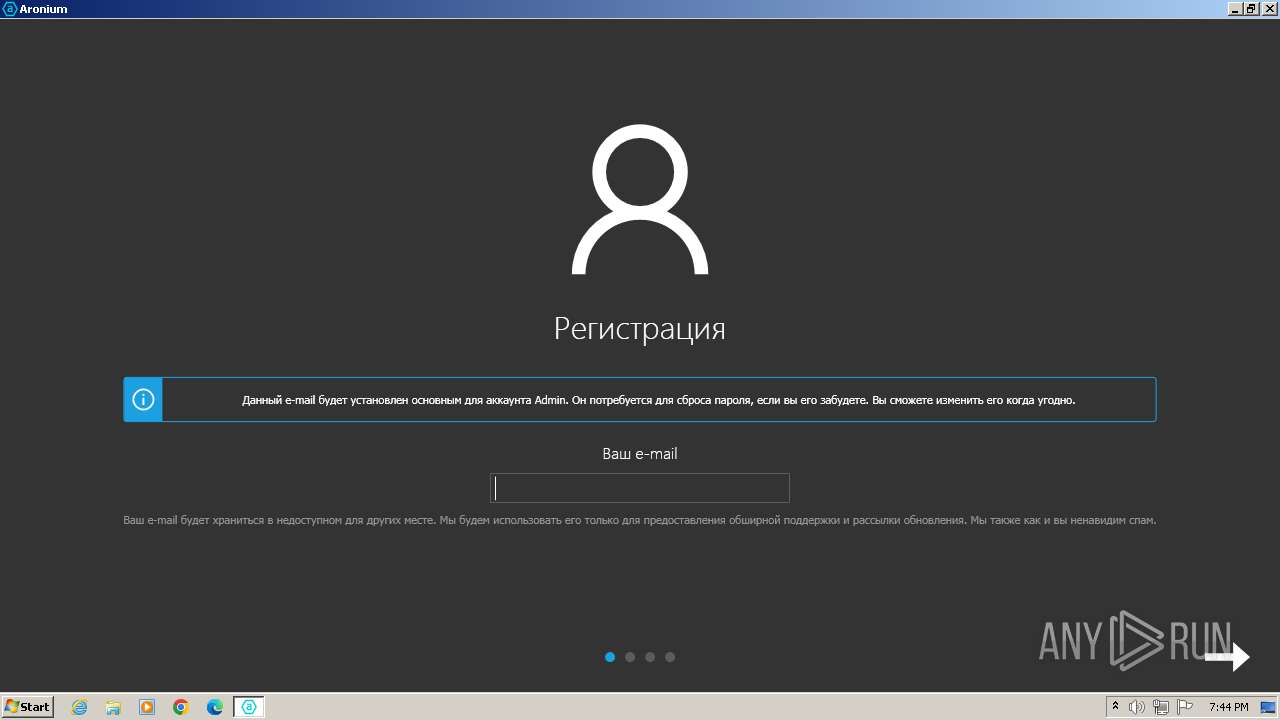Click the Aronium taskbar button

[249, 707]
